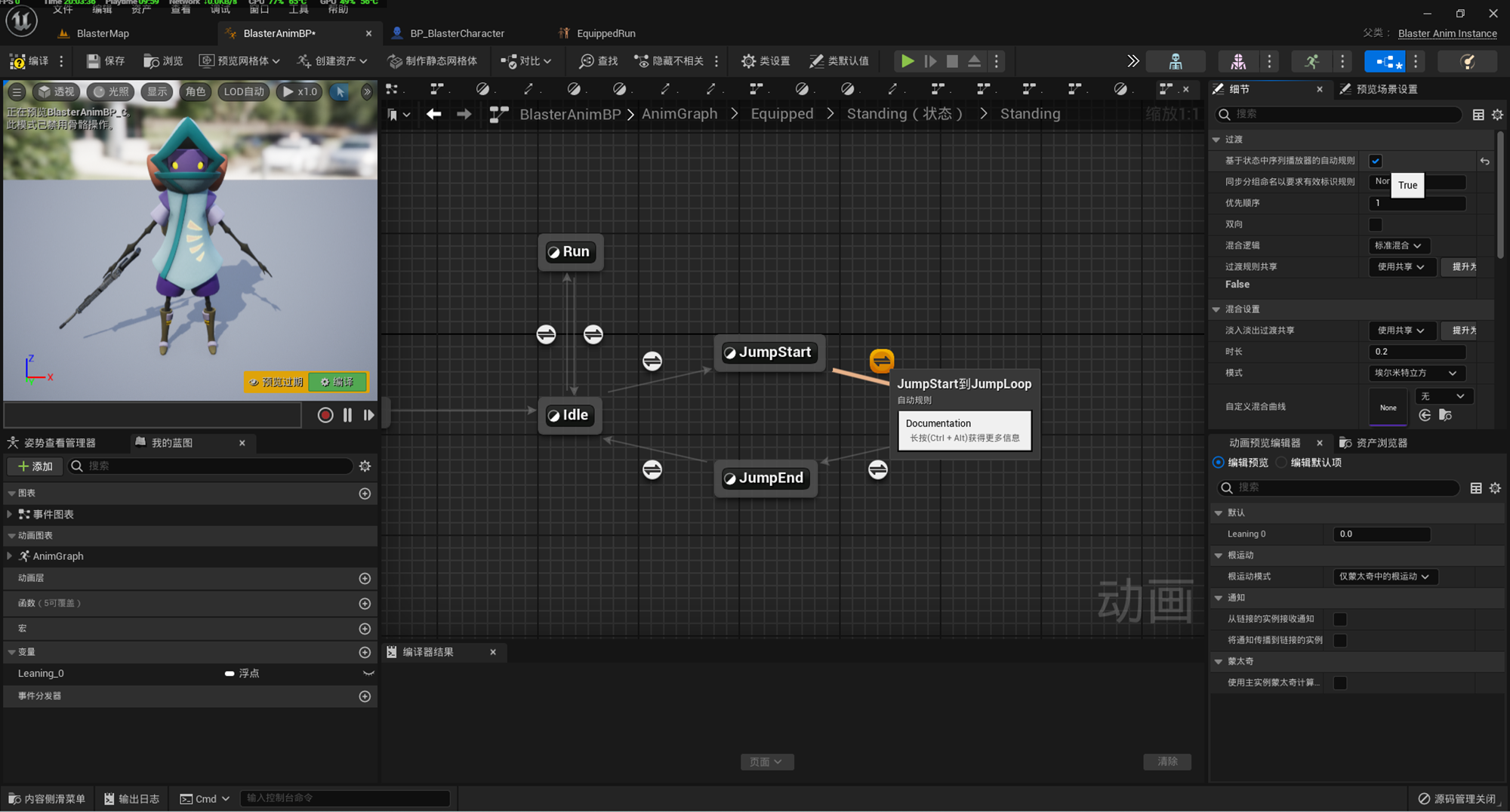1510x812 pixels.
Task: Step the preview forward one frame
Action: [x=368, y=415]
